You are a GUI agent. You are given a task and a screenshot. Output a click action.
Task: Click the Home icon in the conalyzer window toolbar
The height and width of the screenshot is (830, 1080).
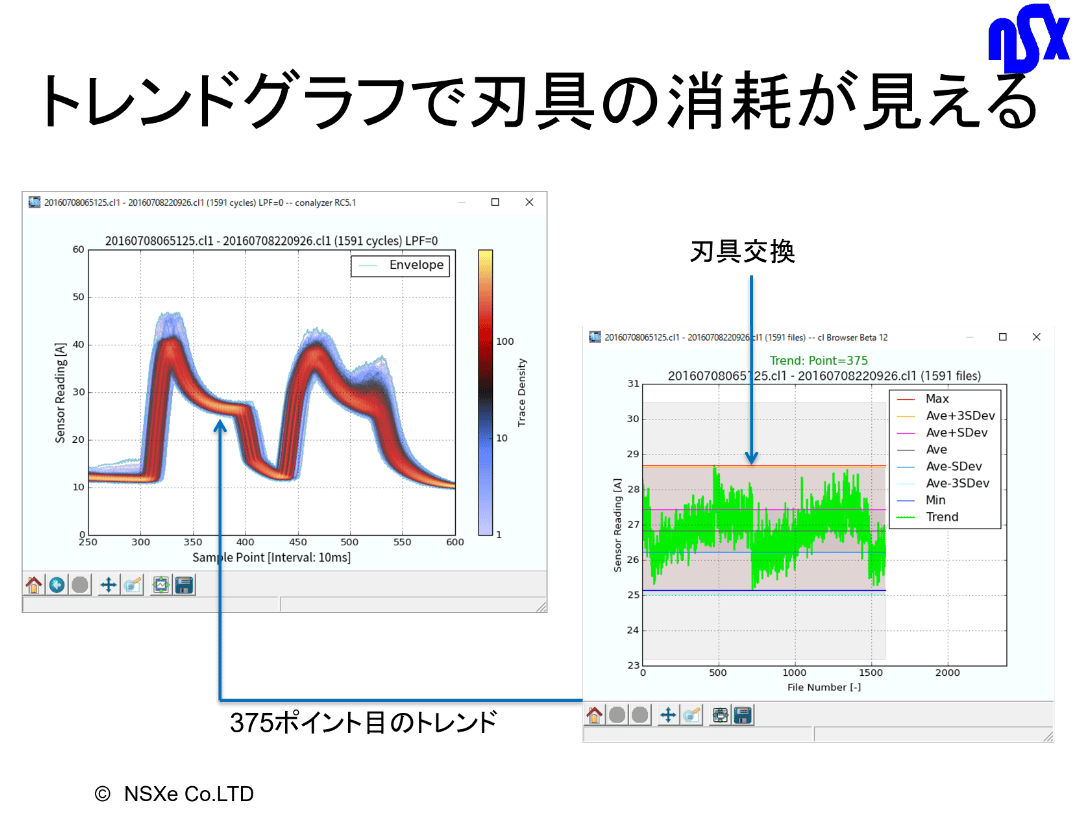34,585
